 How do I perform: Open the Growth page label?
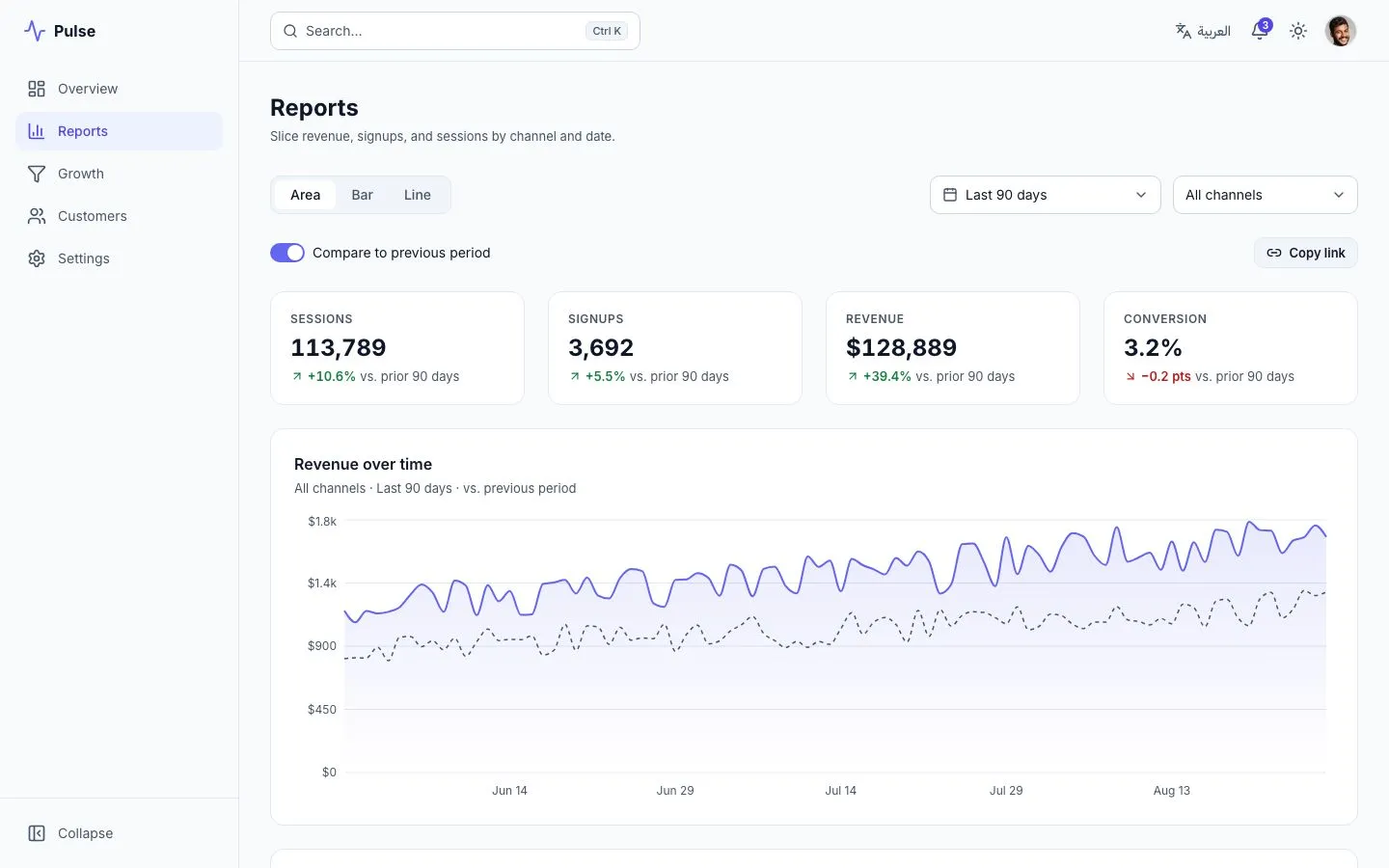pyautogui.click(x=81, y=174)
